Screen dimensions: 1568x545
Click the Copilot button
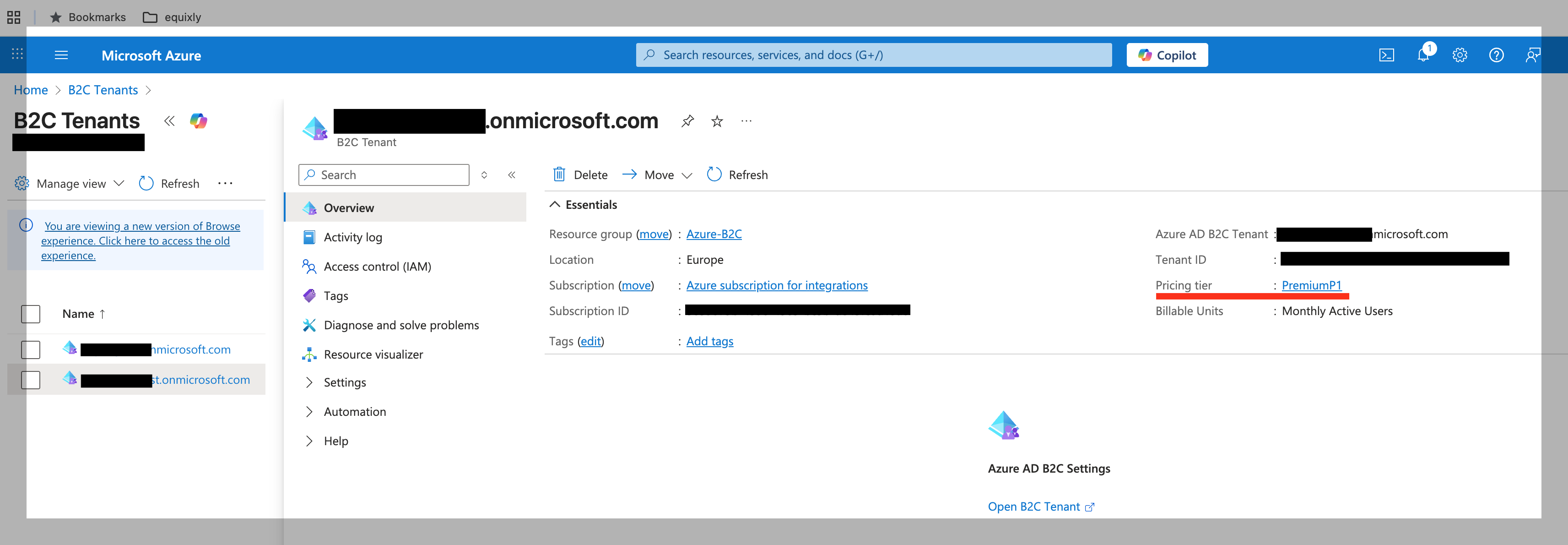coord(1167,55)
